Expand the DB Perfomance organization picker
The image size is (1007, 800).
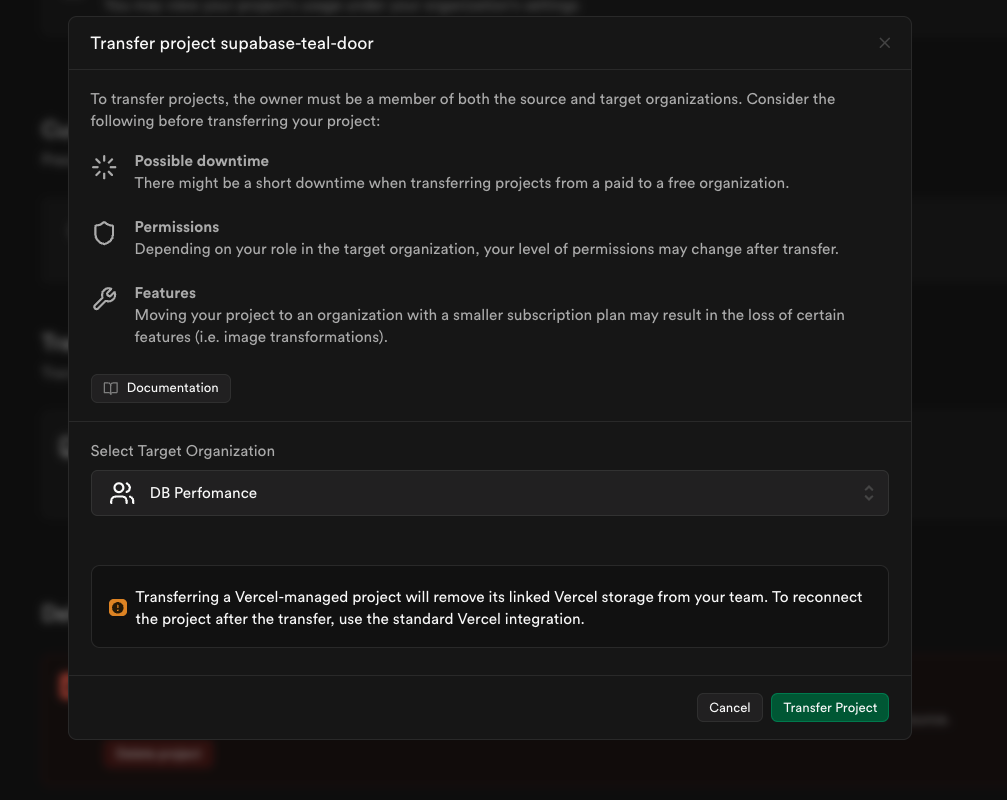[490, 493]
